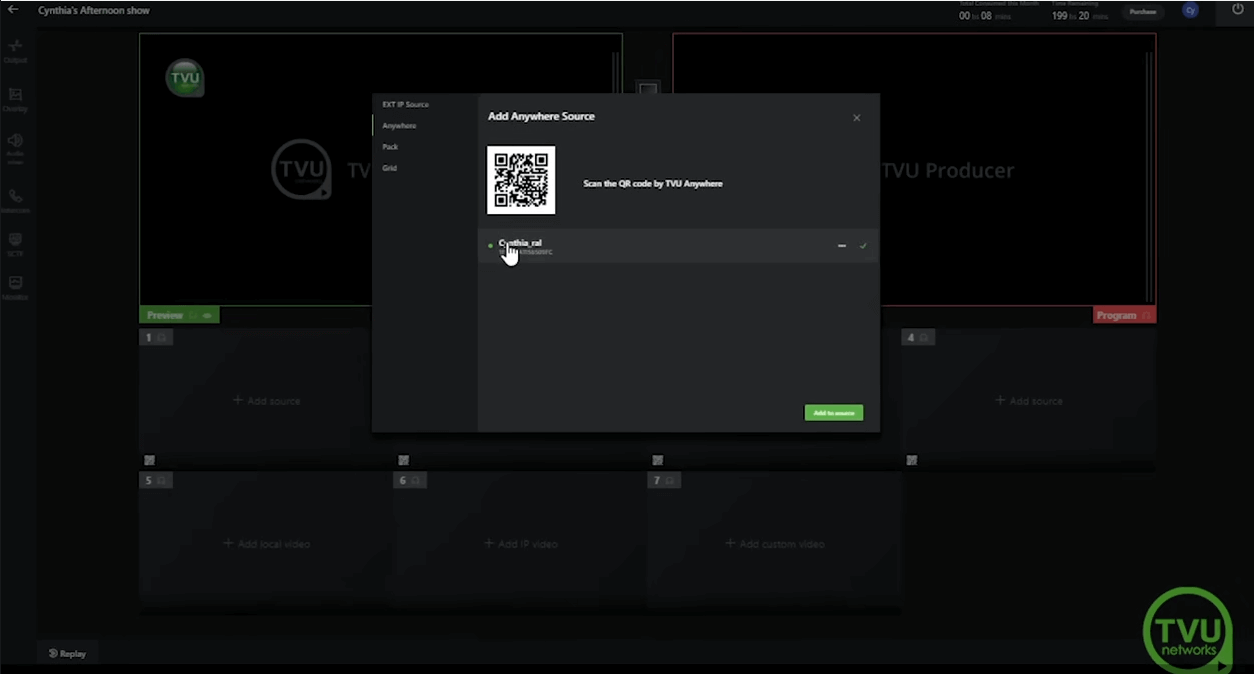Add IP video to slot 6

(521, 544)
